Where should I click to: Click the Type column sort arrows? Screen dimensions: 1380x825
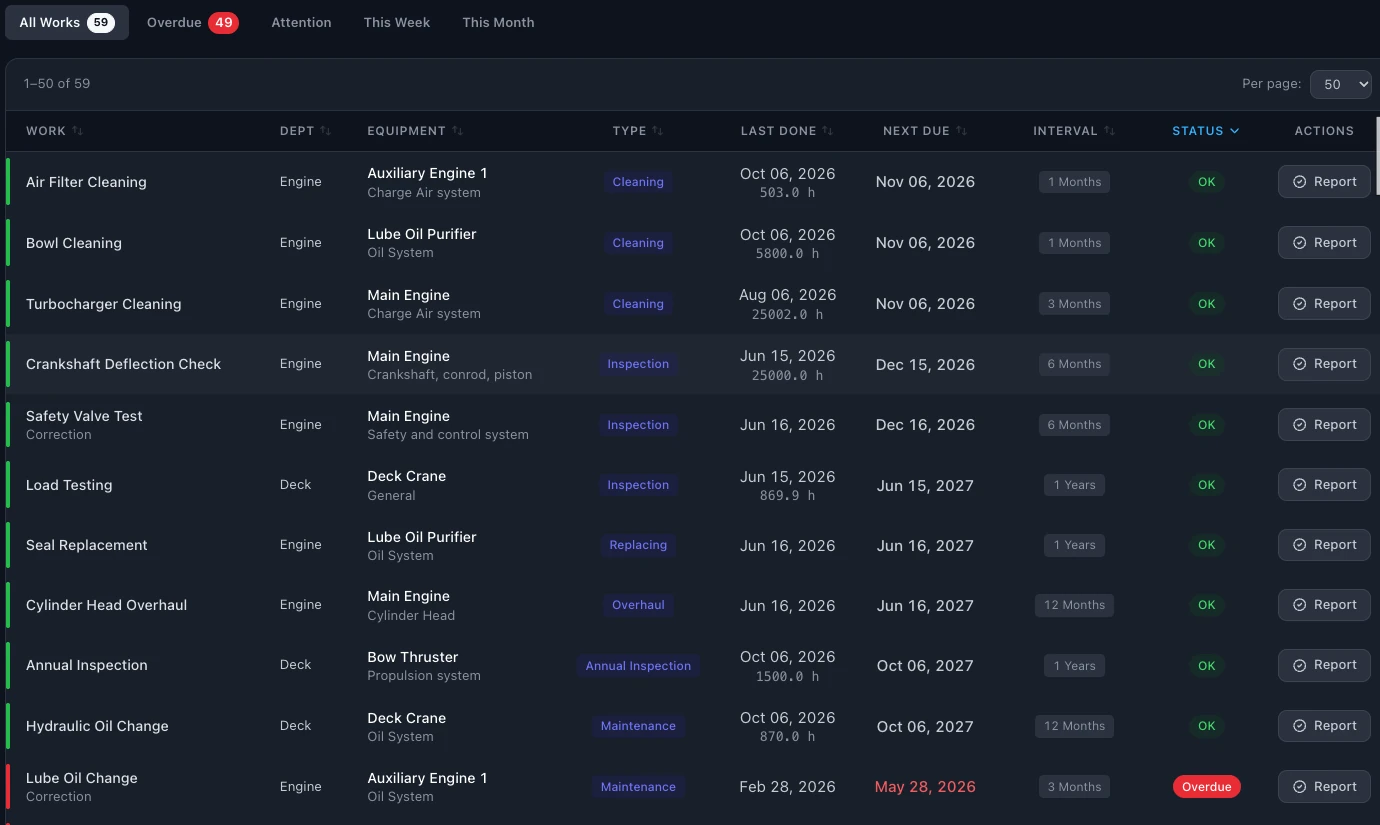(x=658, y=131)
